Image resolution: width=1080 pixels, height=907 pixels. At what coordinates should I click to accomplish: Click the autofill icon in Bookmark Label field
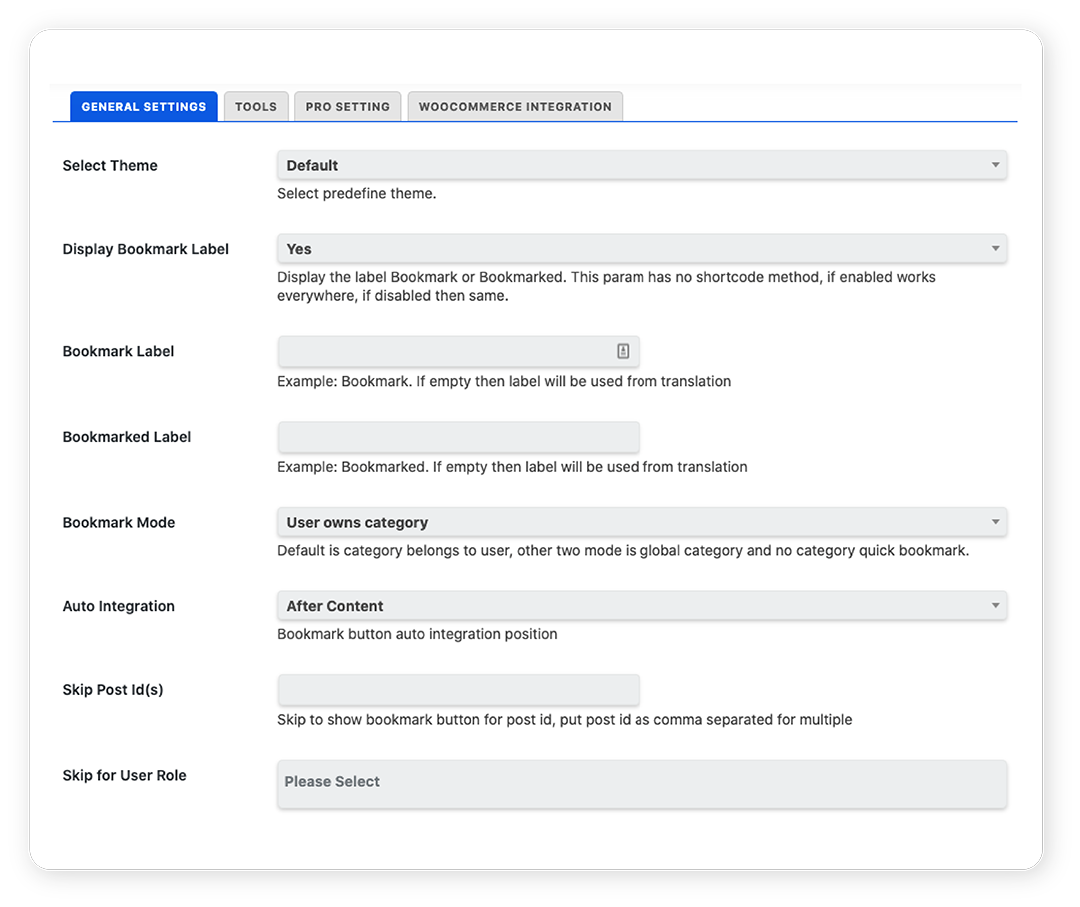(x=623, y=351)
